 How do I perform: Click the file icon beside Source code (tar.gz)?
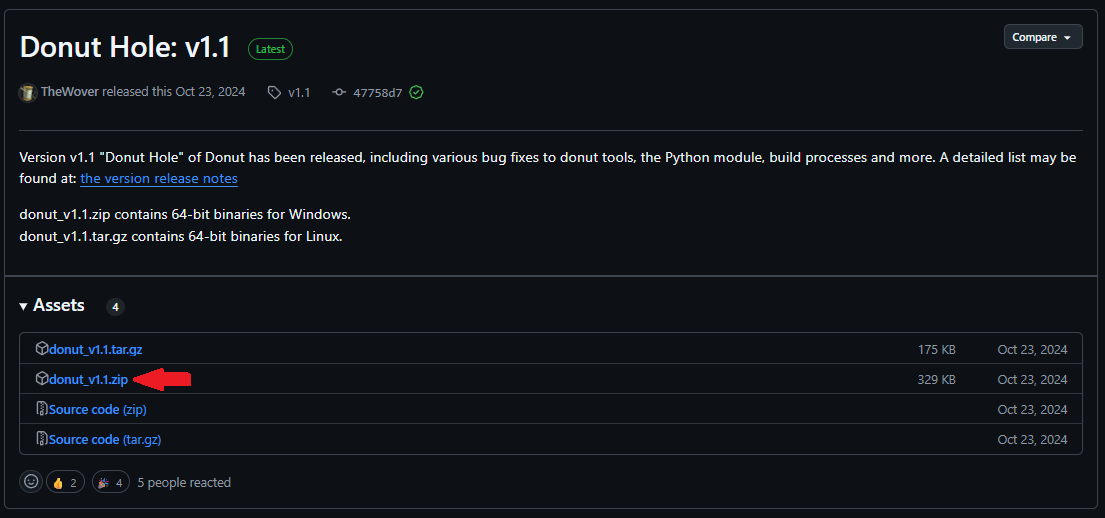pos(42,439)
